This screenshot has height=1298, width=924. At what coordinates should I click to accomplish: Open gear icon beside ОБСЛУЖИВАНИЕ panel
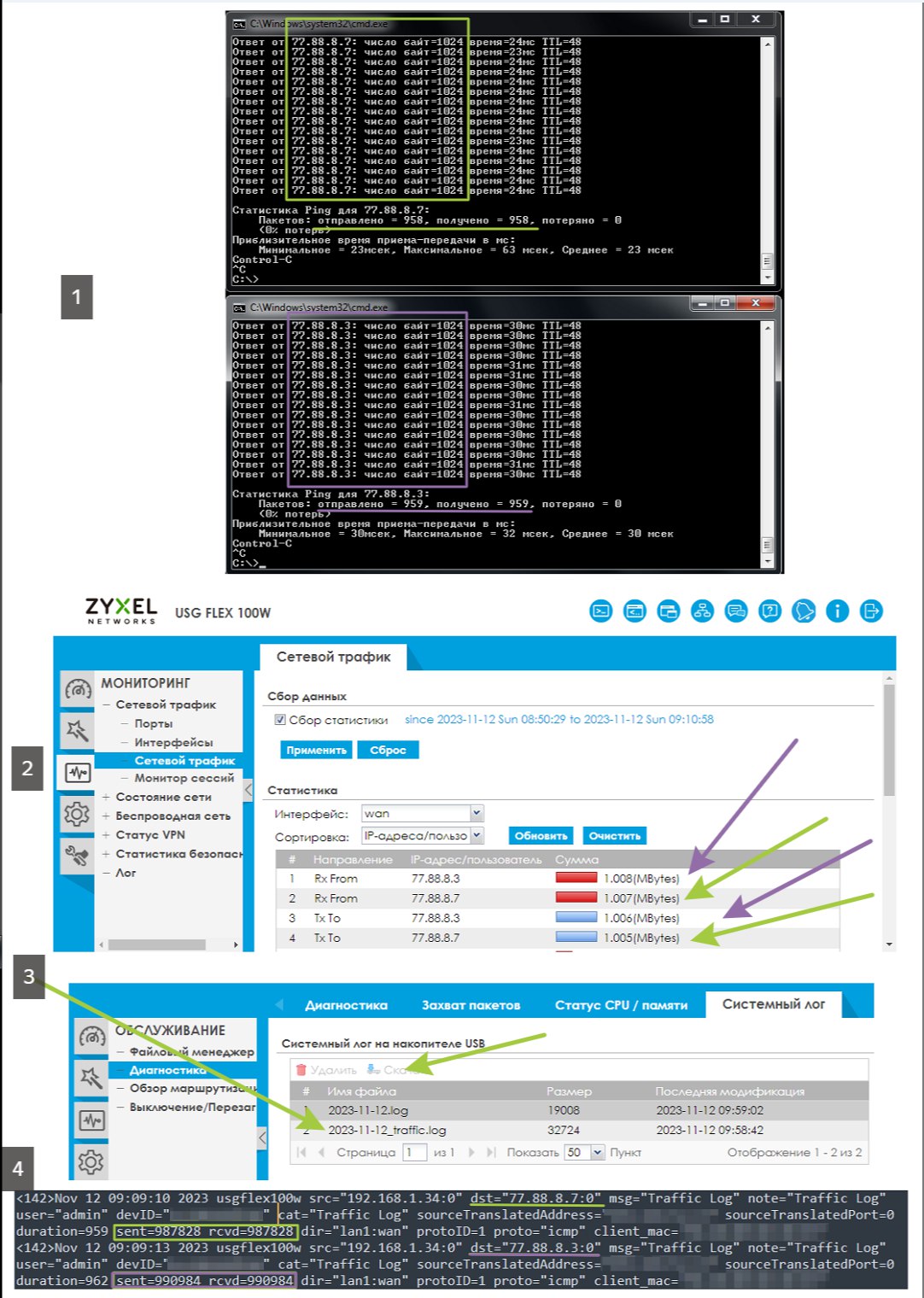click(x=92, y=1161)
